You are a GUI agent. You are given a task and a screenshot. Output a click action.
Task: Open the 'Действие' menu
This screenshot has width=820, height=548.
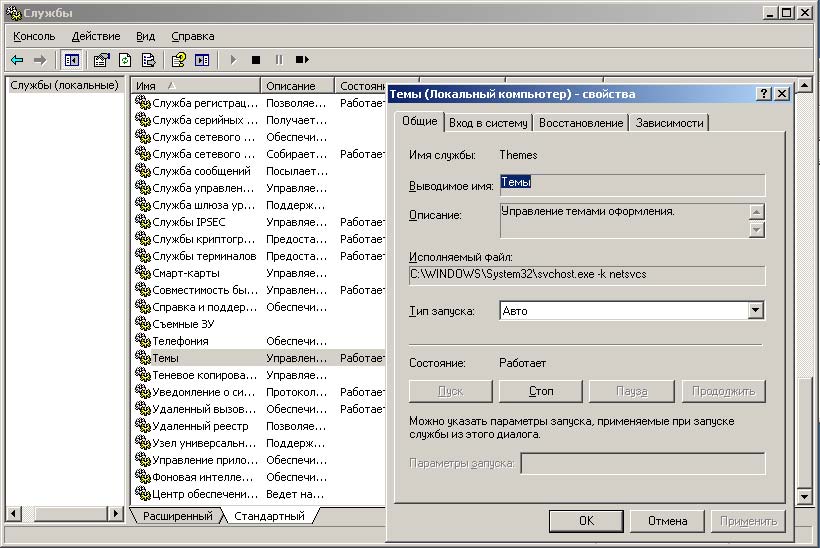pyautogui.click(x=96, y=36)
